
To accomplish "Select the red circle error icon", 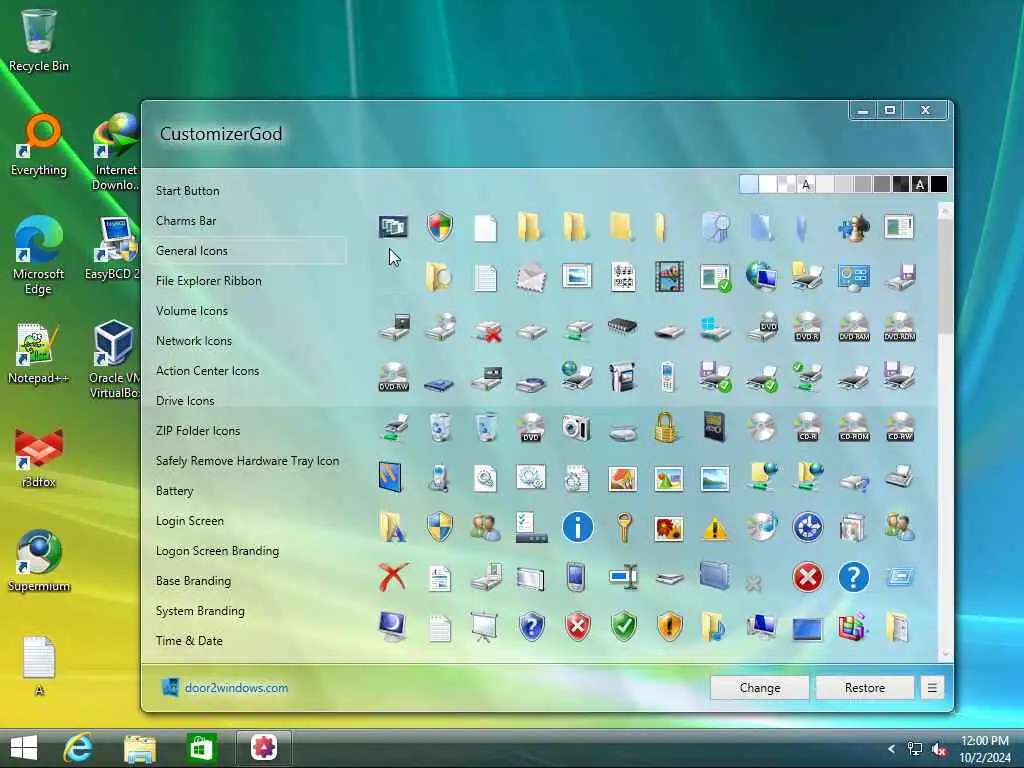I will point(807,577).
